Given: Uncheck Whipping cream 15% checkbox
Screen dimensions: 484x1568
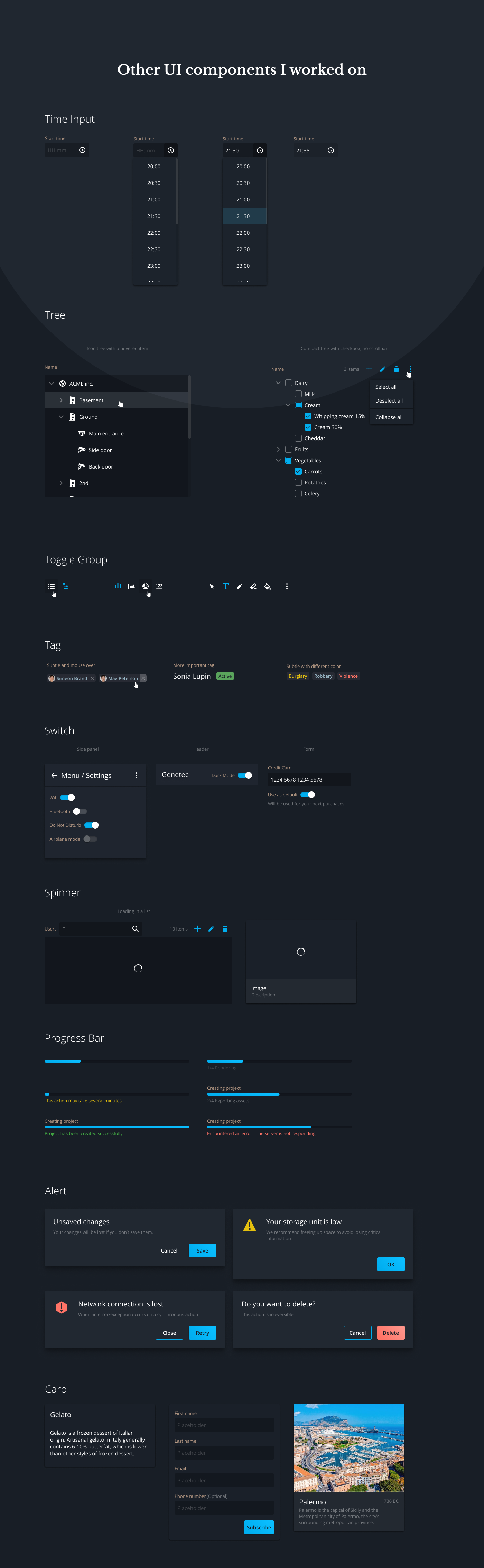Looking at the screenshot, I should point(308,416).
